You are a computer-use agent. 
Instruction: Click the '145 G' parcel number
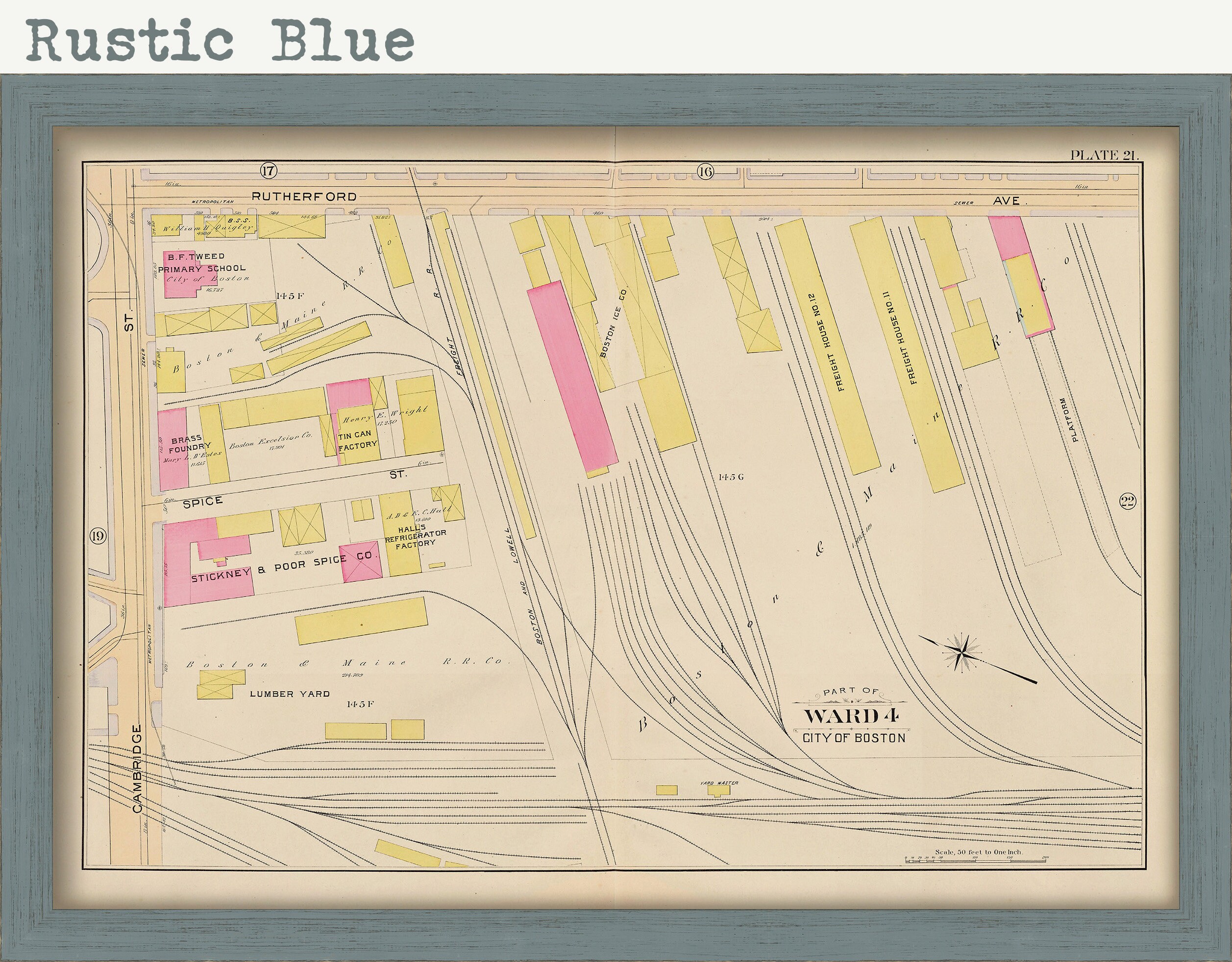click(x=731, y=477)
